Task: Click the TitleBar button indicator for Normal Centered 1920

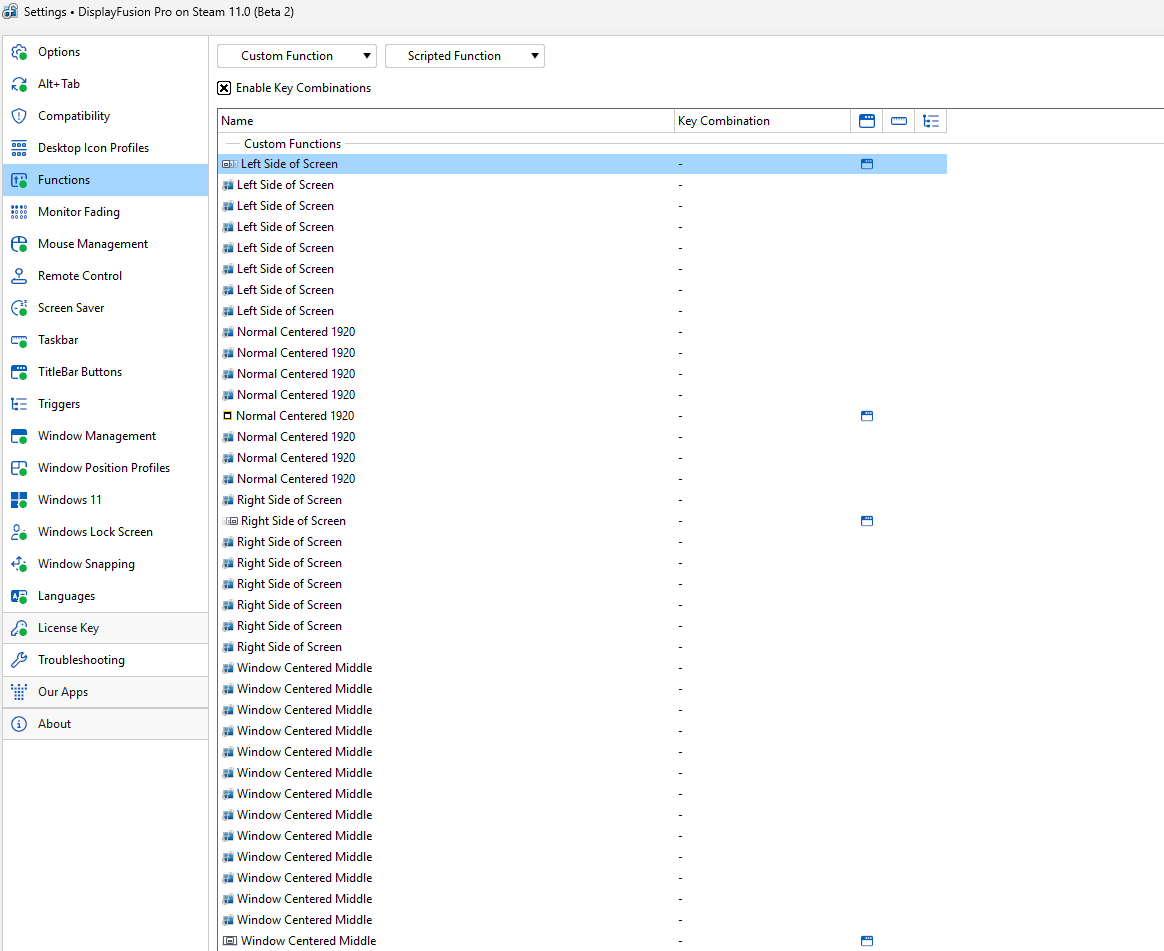Action: coord(866,416)
